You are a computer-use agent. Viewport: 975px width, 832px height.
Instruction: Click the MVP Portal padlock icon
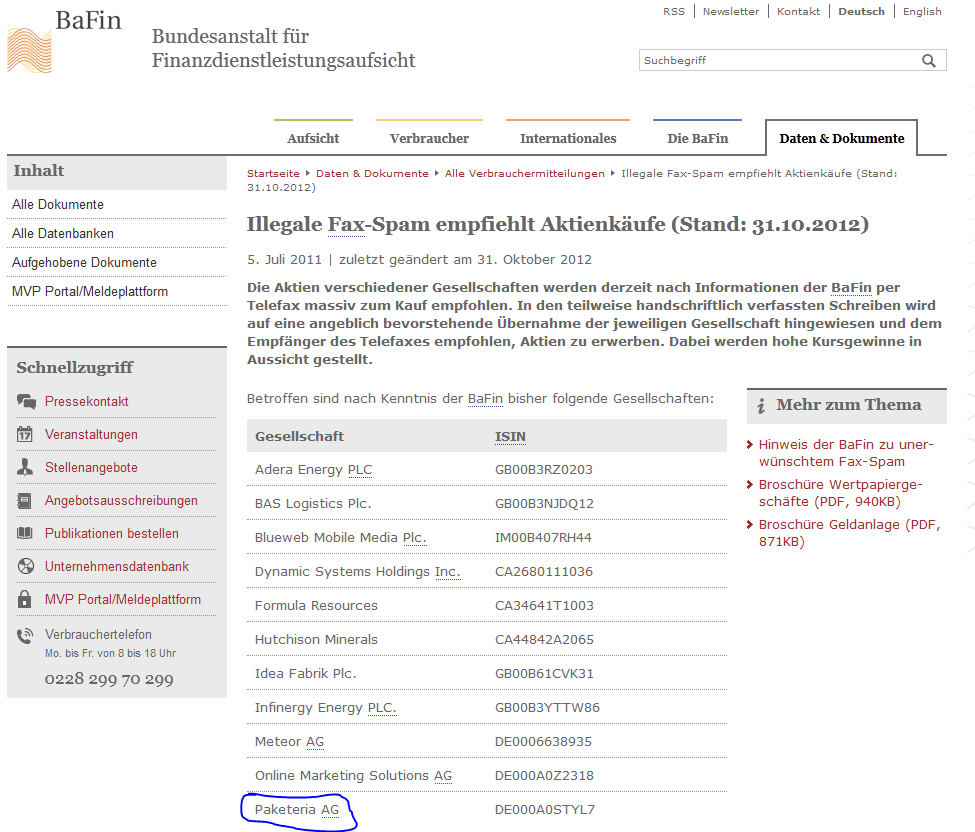tap(23, 601)
